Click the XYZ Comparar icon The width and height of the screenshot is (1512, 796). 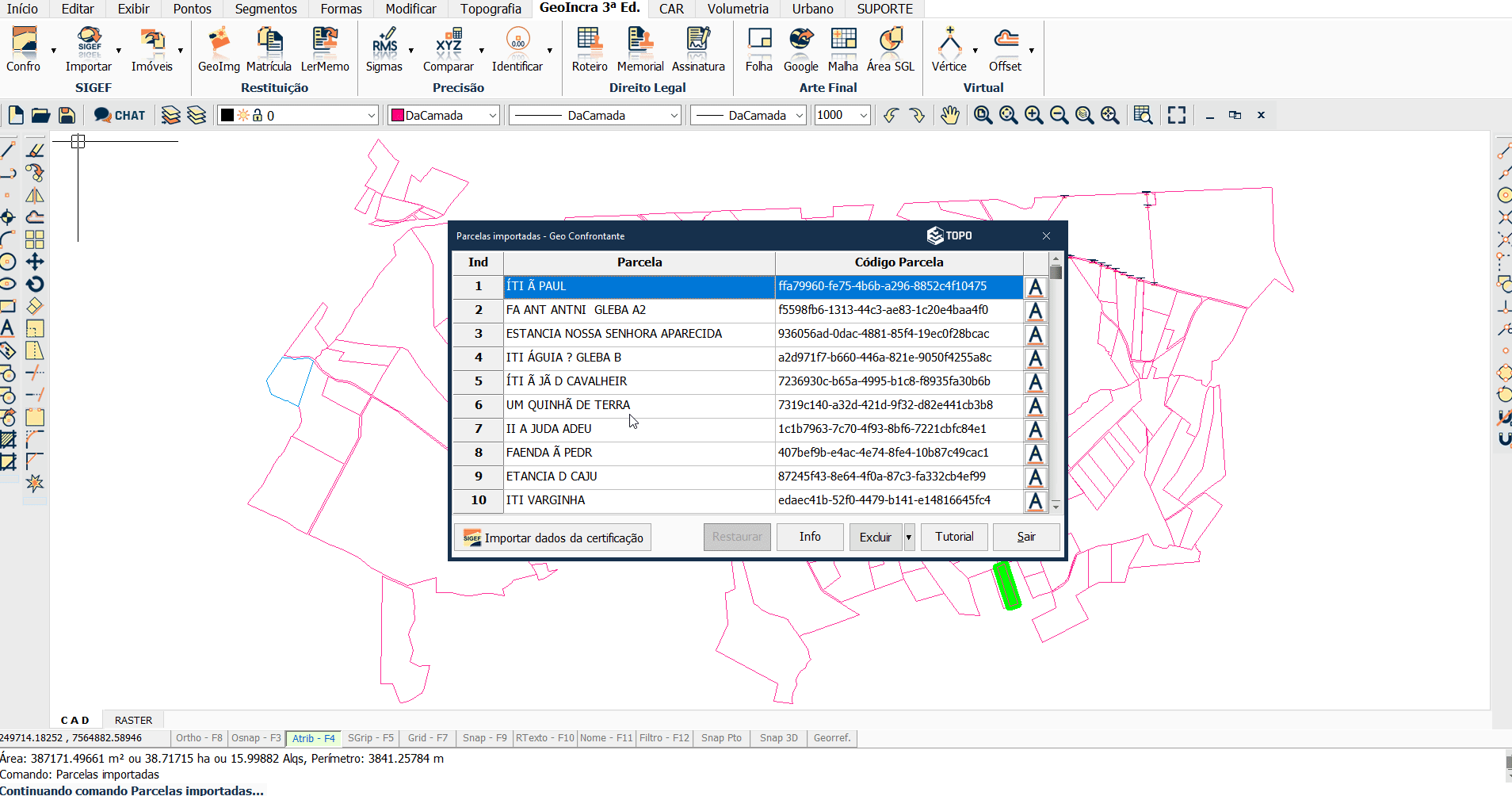(x=449, y=48)
